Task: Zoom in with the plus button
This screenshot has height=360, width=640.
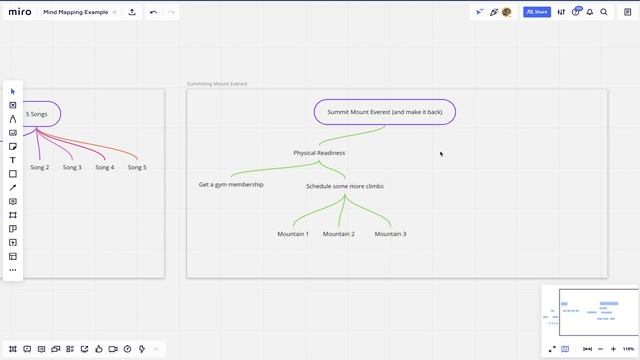Action: pos(613,349)
